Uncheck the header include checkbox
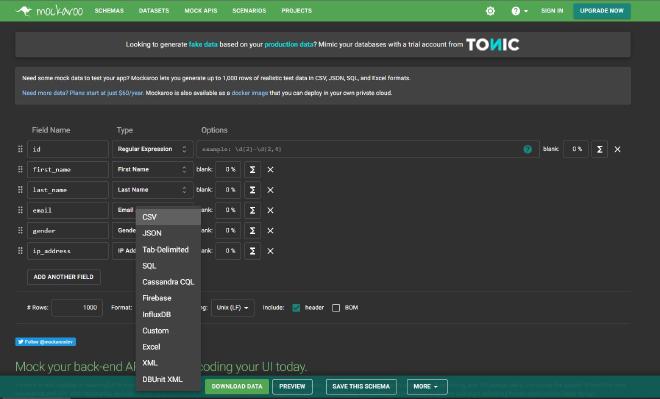The image size is (660, 399). pos(296,308)
